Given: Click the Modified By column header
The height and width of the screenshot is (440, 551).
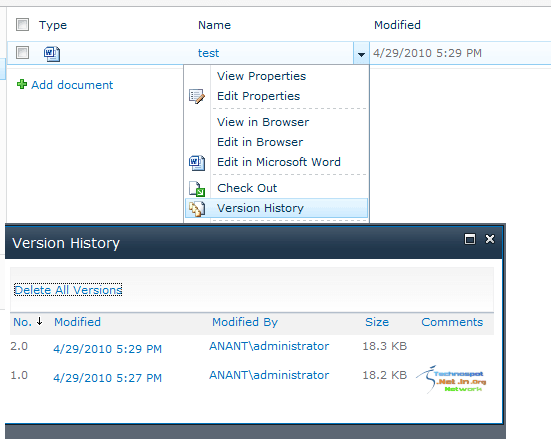Looking at the screenshot, I should pos(245,322).
